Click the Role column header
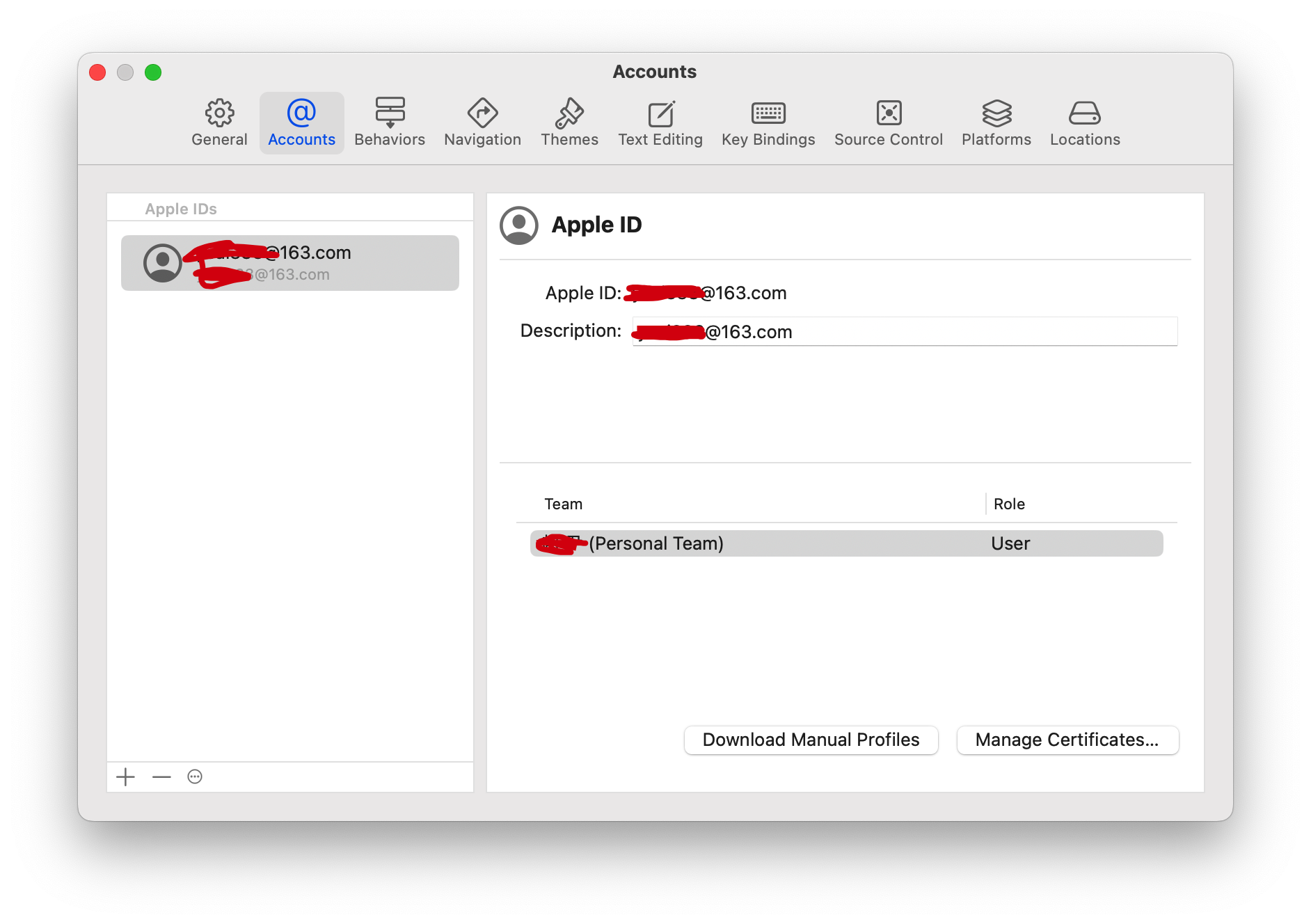 click(1009, 504)
